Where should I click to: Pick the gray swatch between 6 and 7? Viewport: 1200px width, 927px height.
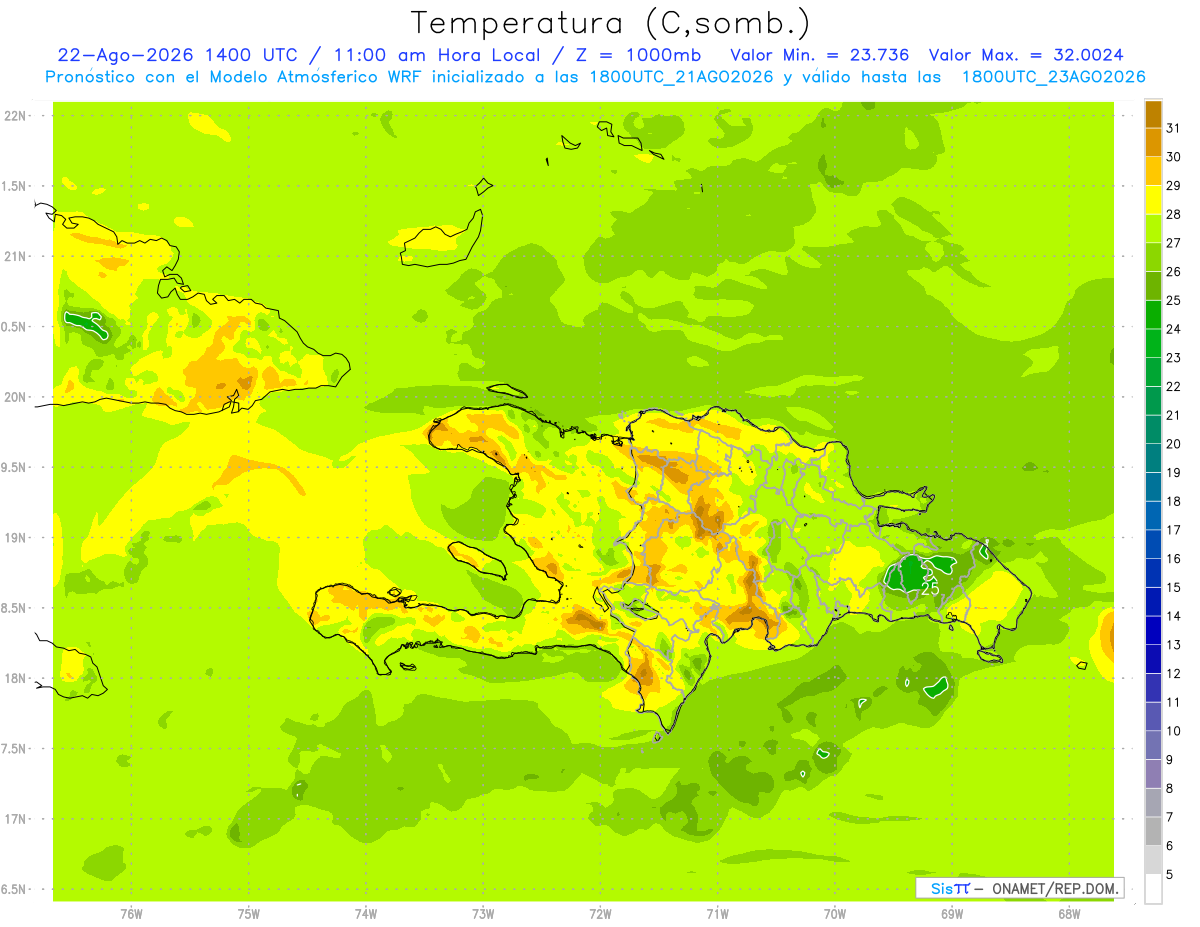click(x=1153, y=831)
